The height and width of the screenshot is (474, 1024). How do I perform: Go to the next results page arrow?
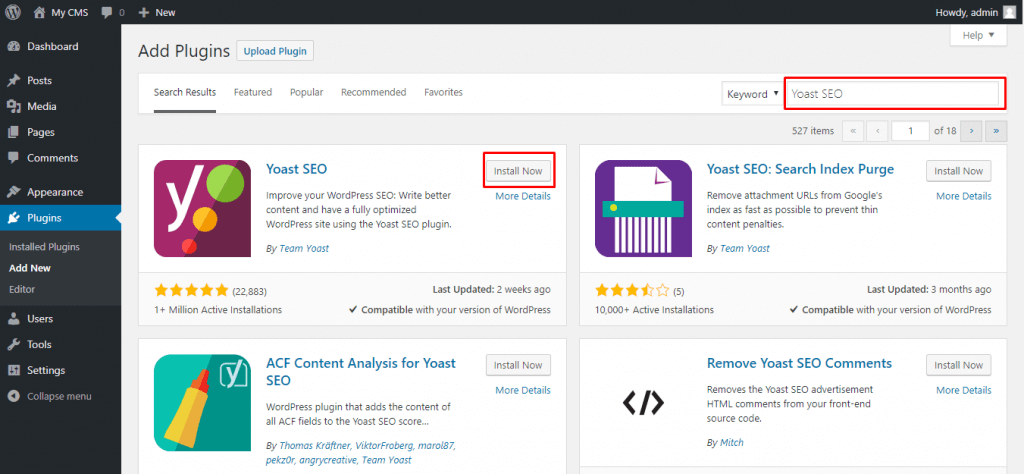tap(970, 131)
